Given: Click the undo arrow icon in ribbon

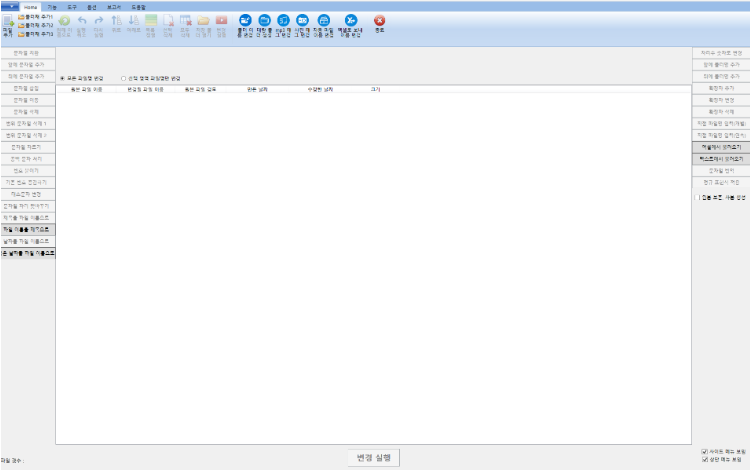Looking at the screenshot, I should (x=82, y=21).
